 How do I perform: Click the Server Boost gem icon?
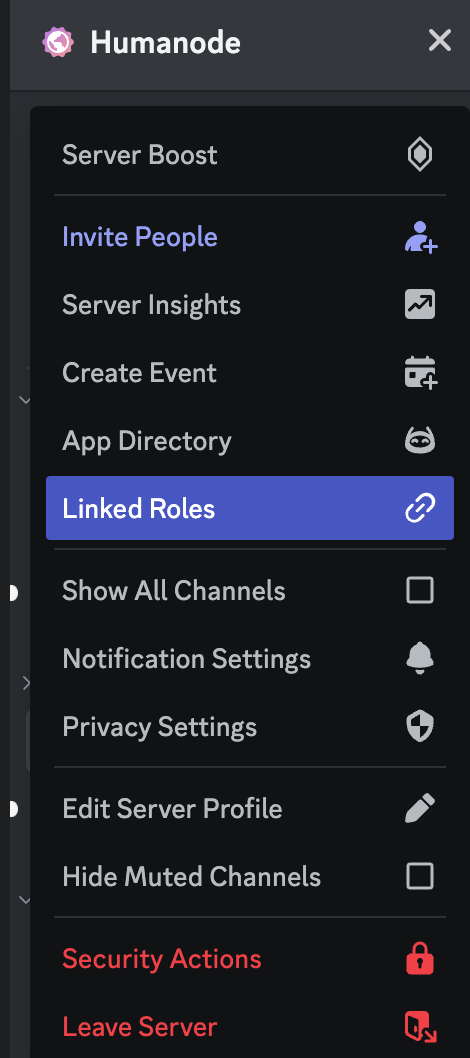419,155
